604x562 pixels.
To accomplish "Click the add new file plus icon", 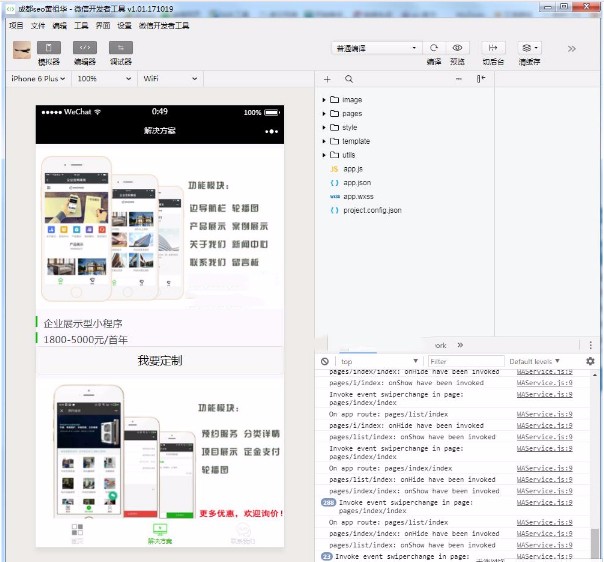I will 327,79.
